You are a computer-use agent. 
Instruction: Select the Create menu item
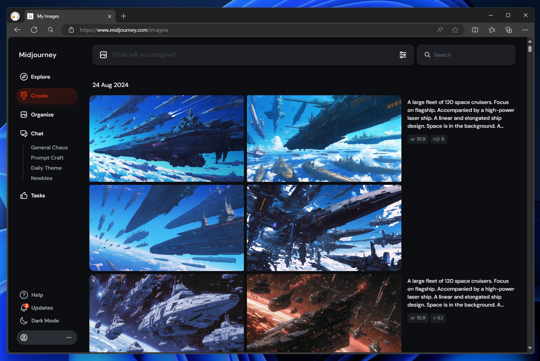click(47, 96)
